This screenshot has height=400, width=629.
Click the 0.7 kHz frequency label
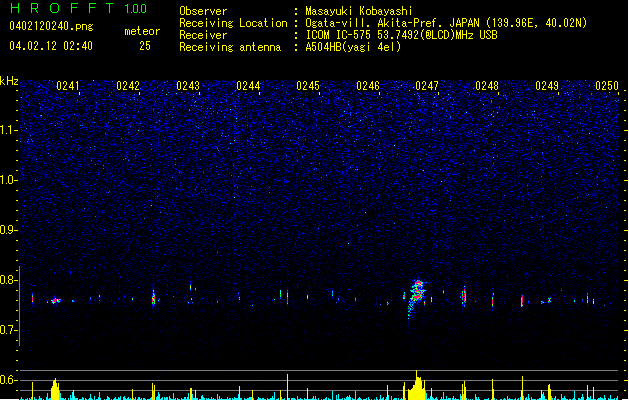coord(8,330)
